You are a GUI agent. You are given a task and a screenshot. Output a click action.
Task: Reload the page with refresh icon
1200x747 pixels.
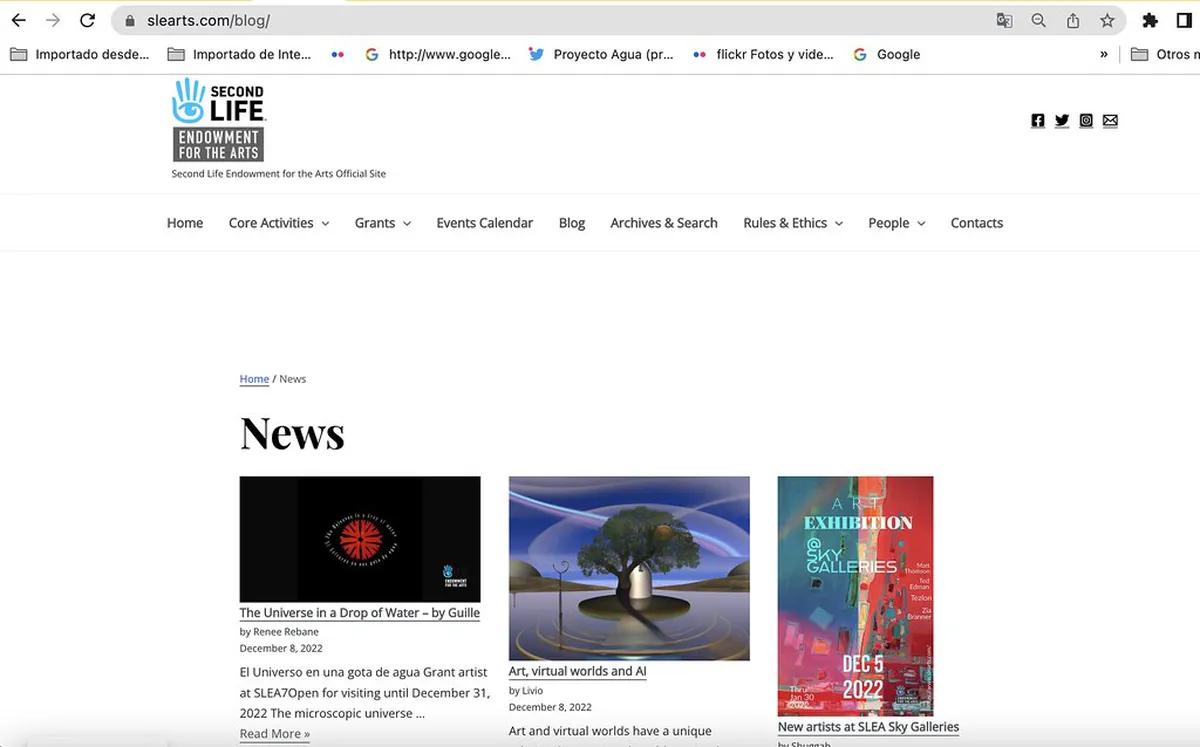click(87, 20)
